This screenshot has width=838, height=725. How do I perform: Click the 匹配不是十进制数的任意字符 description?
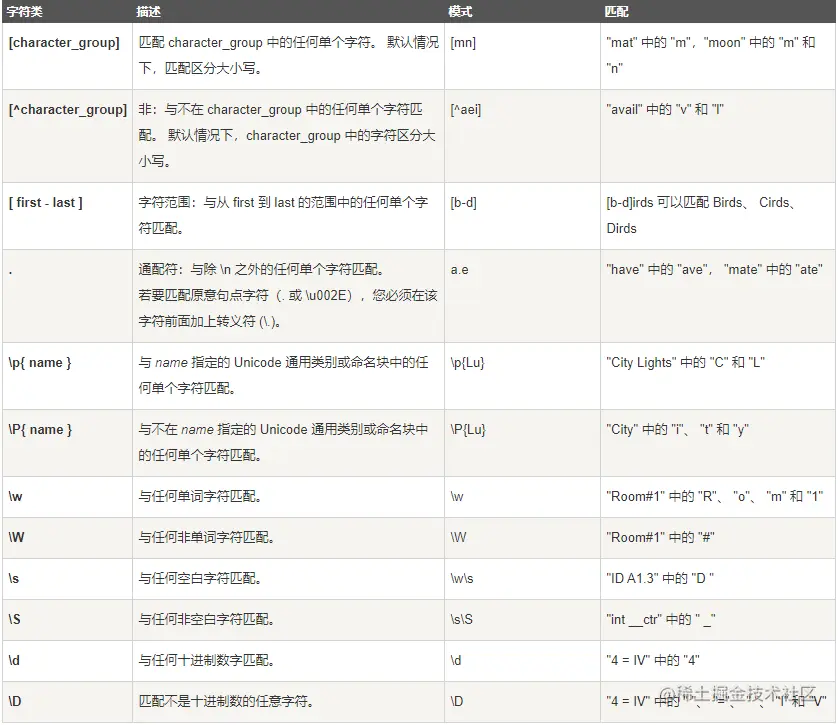[289, 701]
